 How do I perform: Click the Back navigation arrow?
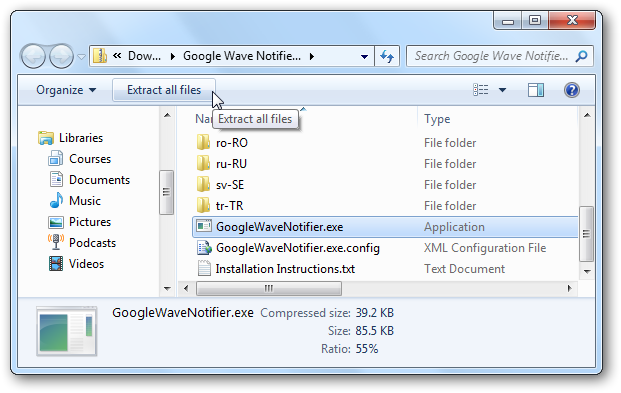(33, 56)
